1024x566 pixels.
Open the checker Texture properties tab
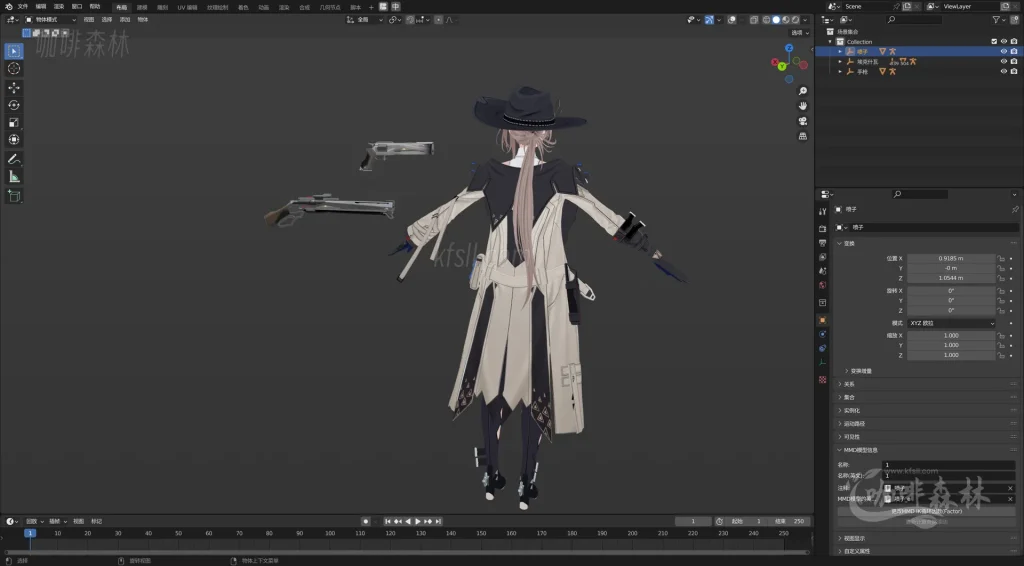click(822, 379)
